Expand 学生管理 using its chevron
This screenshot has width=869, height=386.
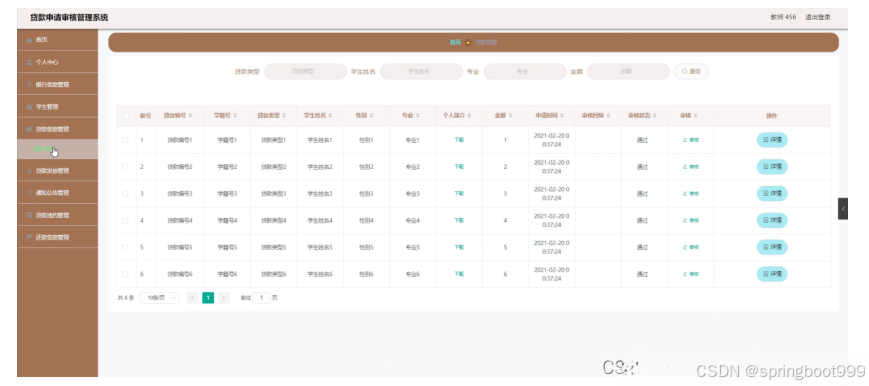(88, 106)
